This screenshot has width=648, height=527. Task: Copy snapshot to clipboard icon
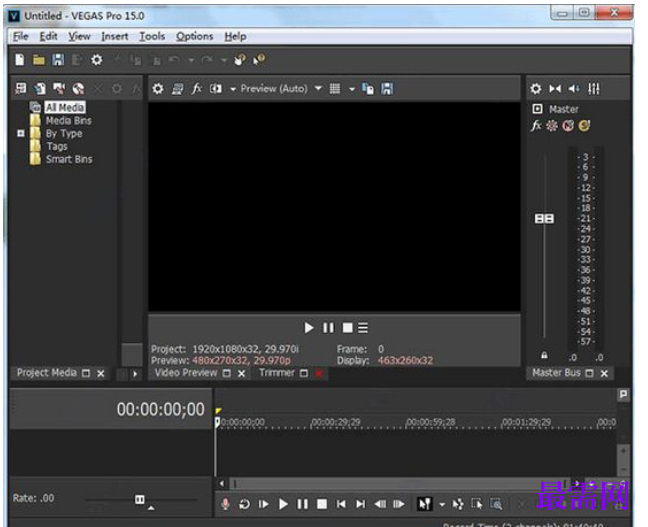[367, 88]
